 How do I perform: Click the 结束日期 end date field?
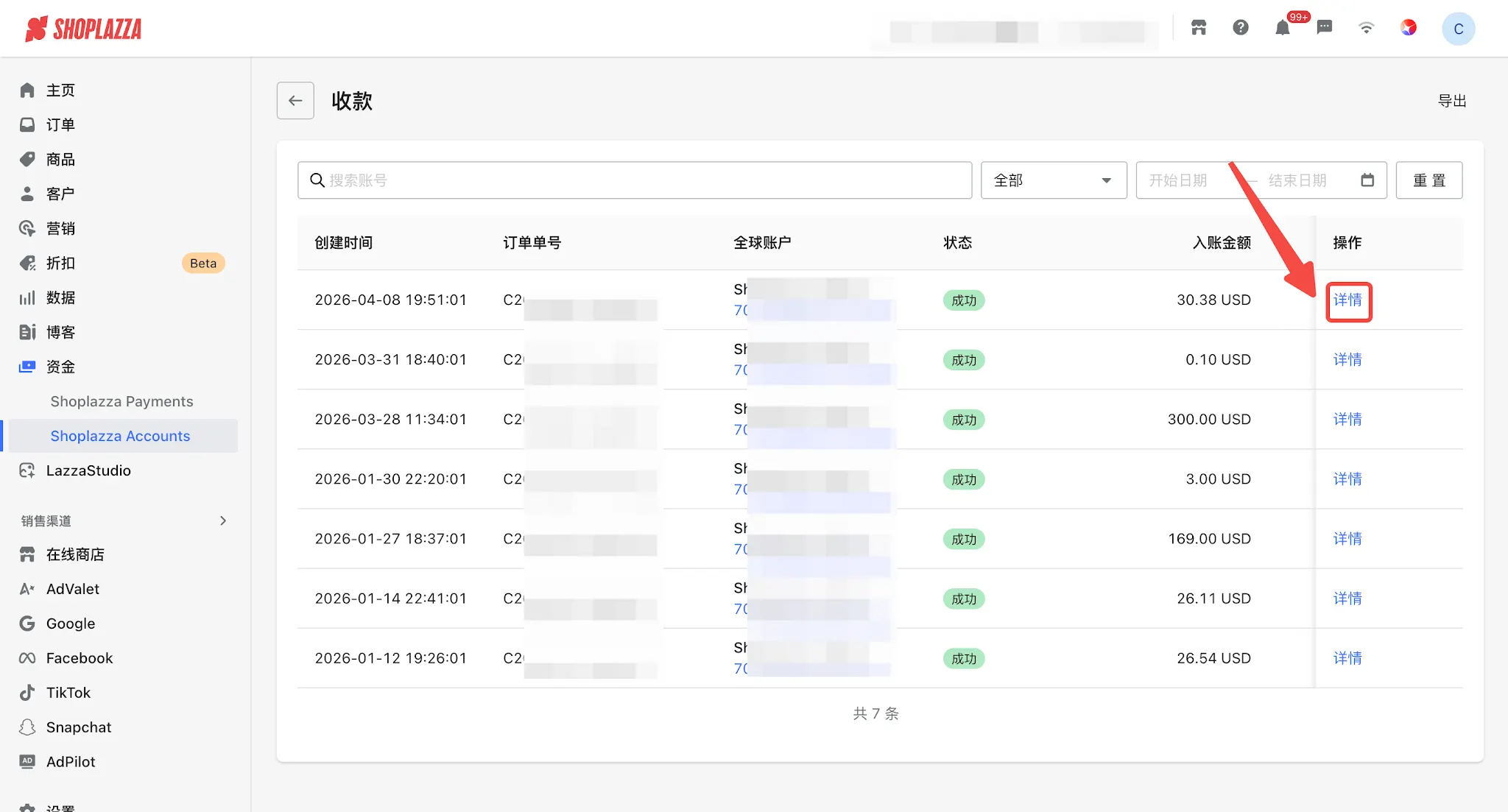1297,180
